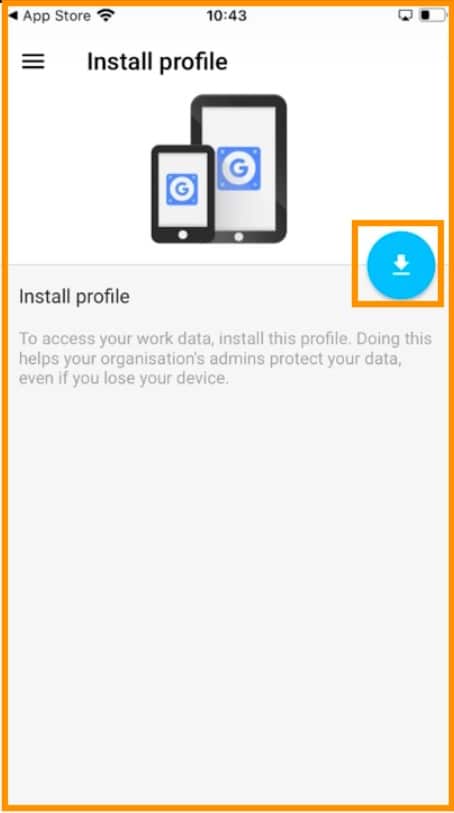454x813 pixels.
Task: Tap the blue download profile button
Action: pos(401,265)
